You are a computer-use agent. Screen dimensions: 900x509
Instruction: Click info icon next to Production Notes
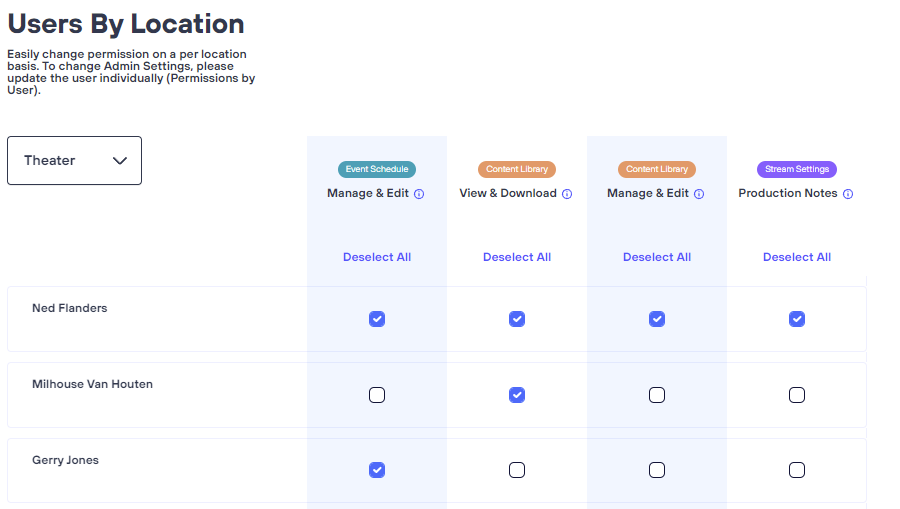[x=848, y=194]
